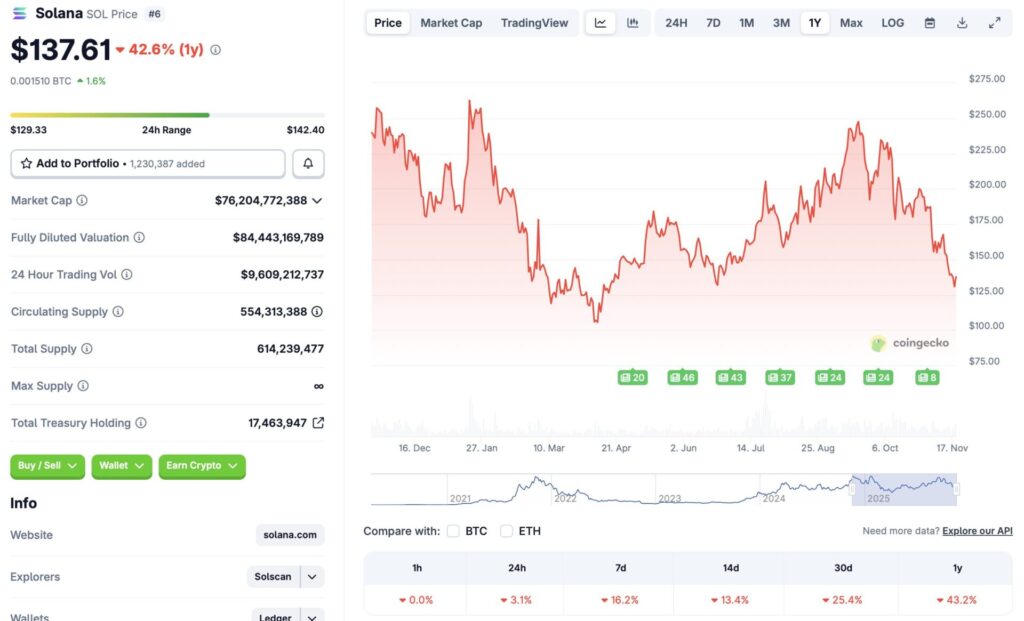Open the Solscan explorers dropdown
This screenshot has width=1024, height=621.
(x=285, y=576)
